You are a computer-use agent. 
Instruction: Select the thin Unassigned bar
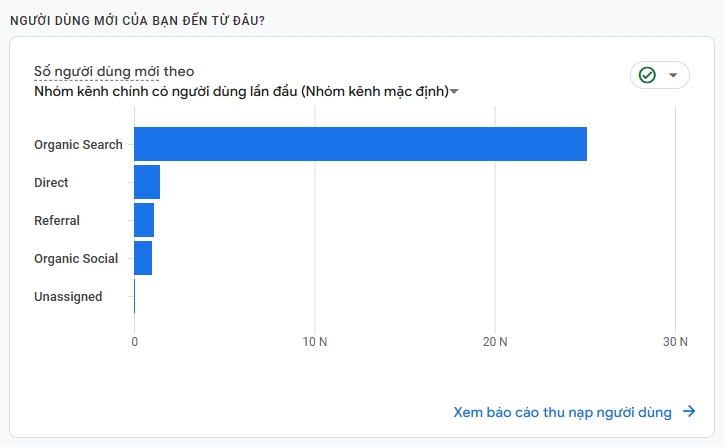point(134,296)
